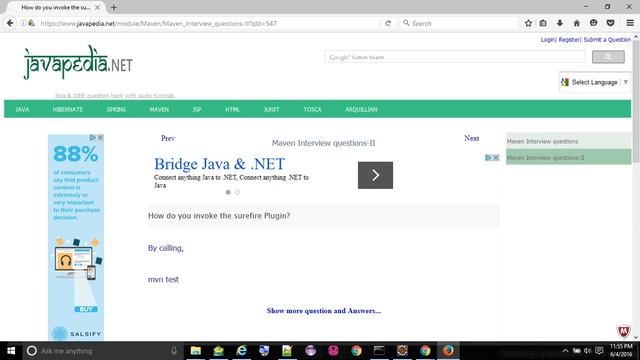Click into the Google Custom Search field
This screenshot has height=360, width=640.
[455, 57]
